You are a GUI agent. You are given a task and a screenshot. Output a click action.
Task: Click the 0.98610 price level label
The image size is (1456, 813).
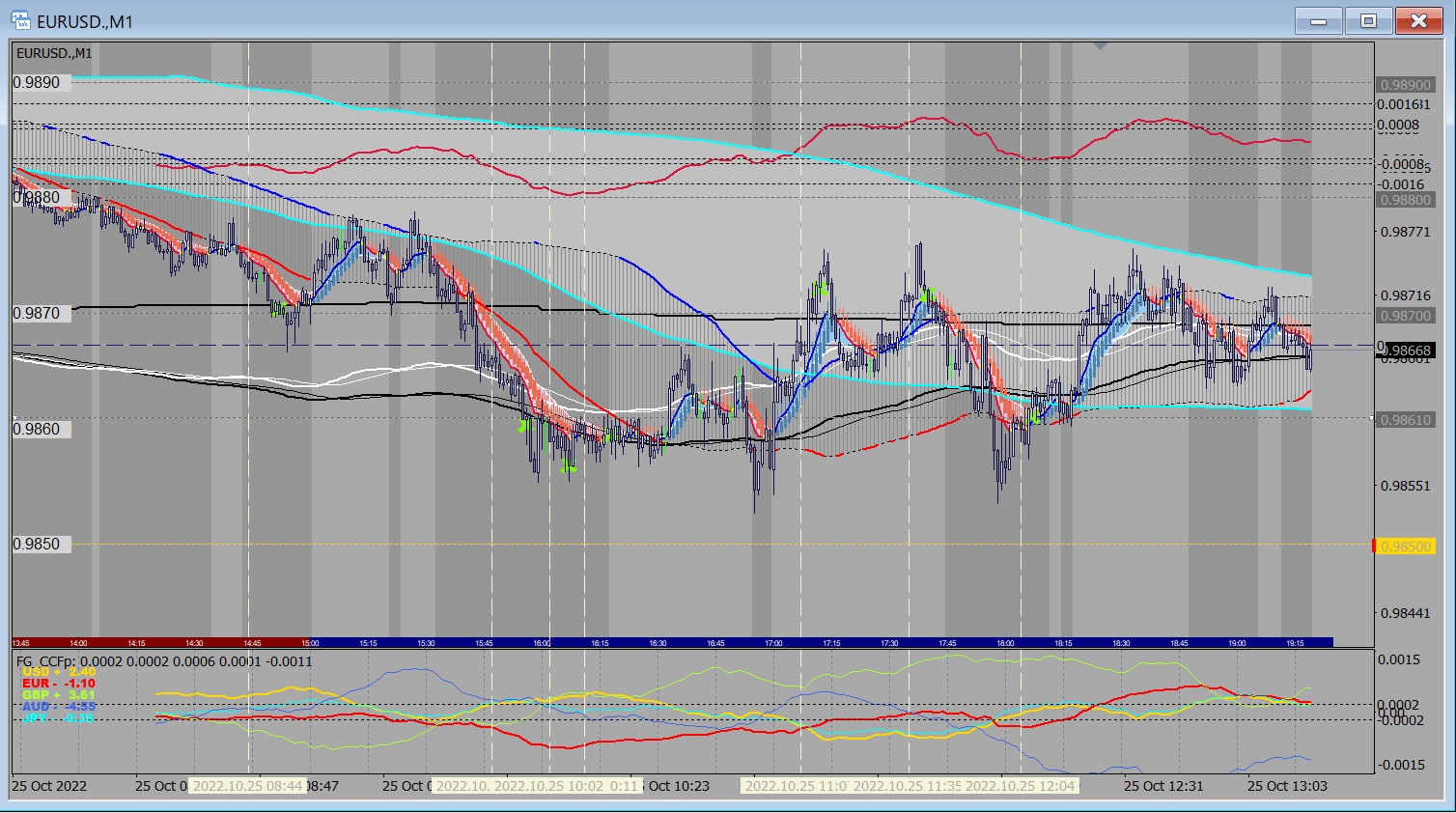point(1405,420)
